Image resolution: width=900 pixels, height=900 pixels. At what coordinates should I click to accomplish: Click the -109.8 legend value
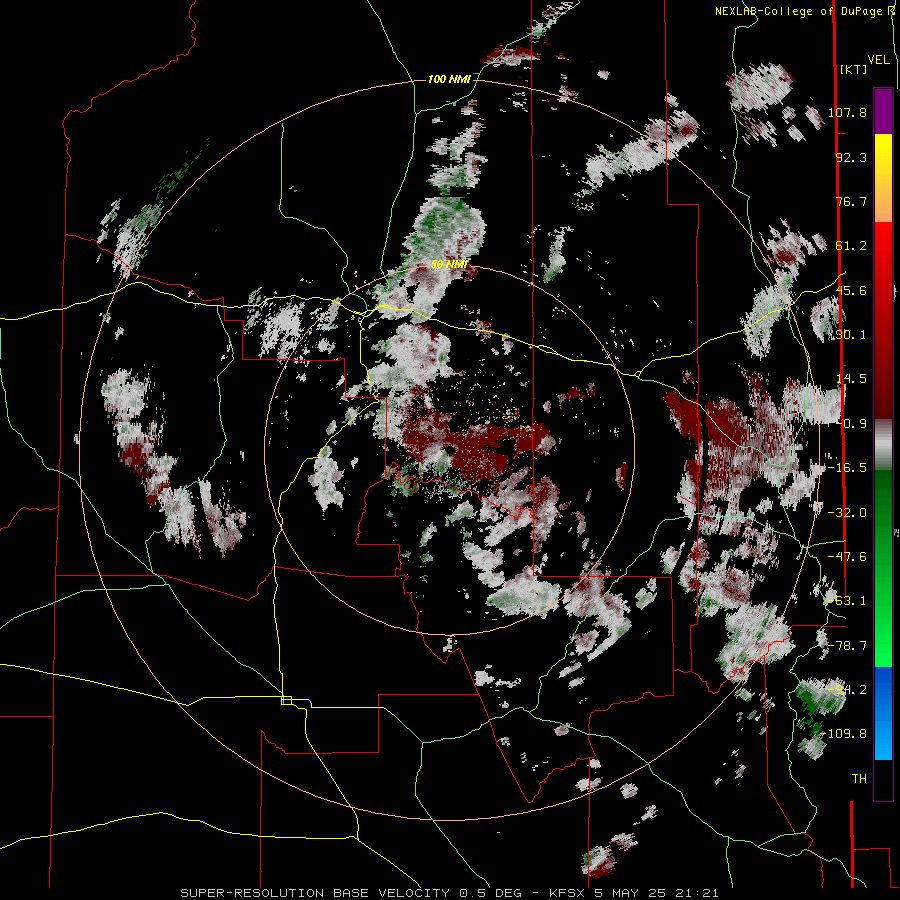844,734
